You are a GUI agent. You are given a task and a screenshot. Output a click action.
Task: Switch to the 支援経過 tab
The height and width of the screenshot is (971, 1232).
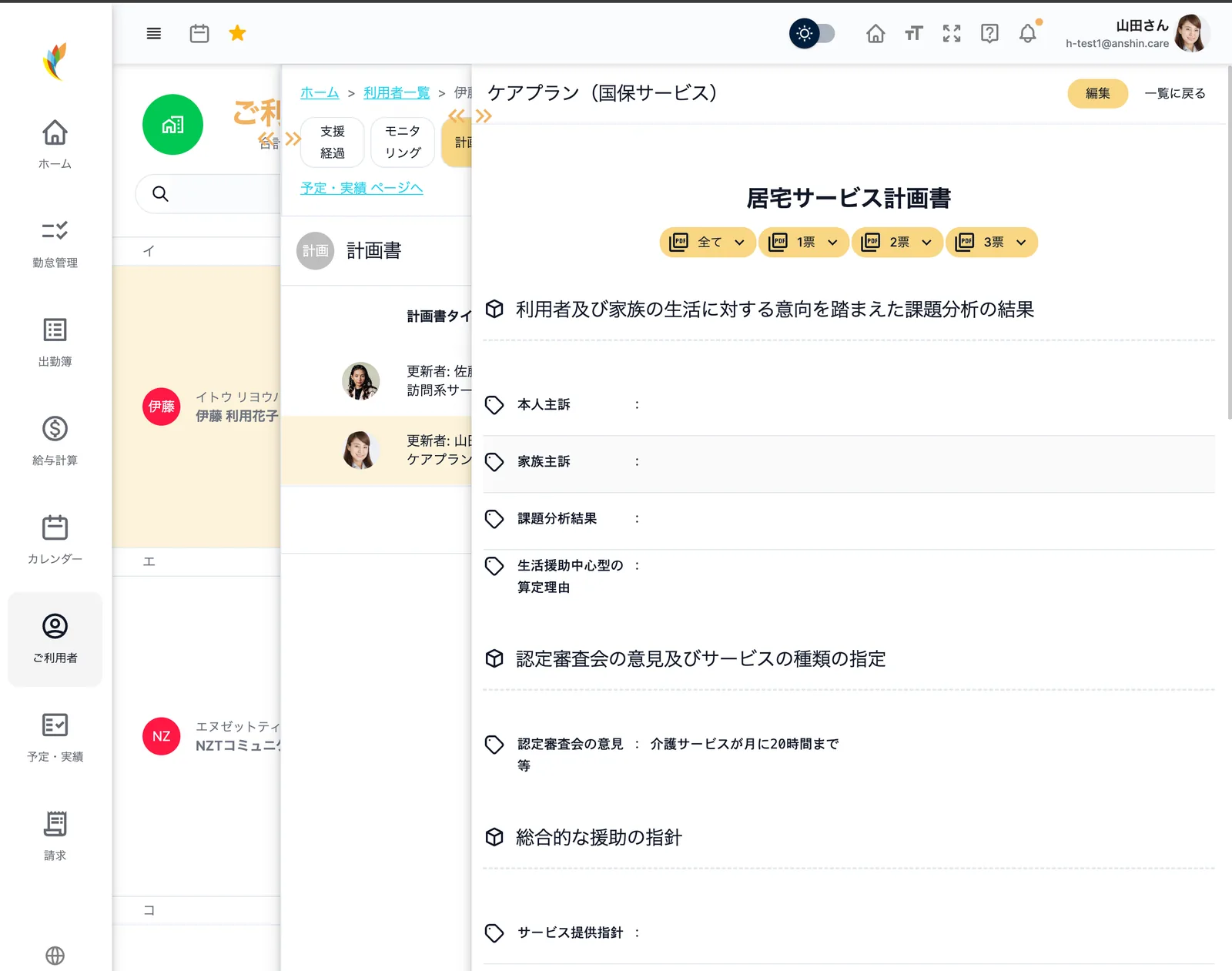(x=333, y=142)
